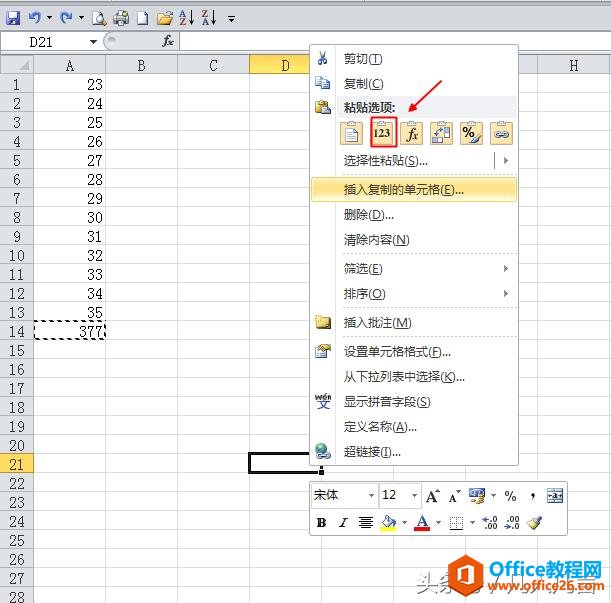Select cell A14 containing 377
The image size is (611, 603).
click(x=70, y=331)
